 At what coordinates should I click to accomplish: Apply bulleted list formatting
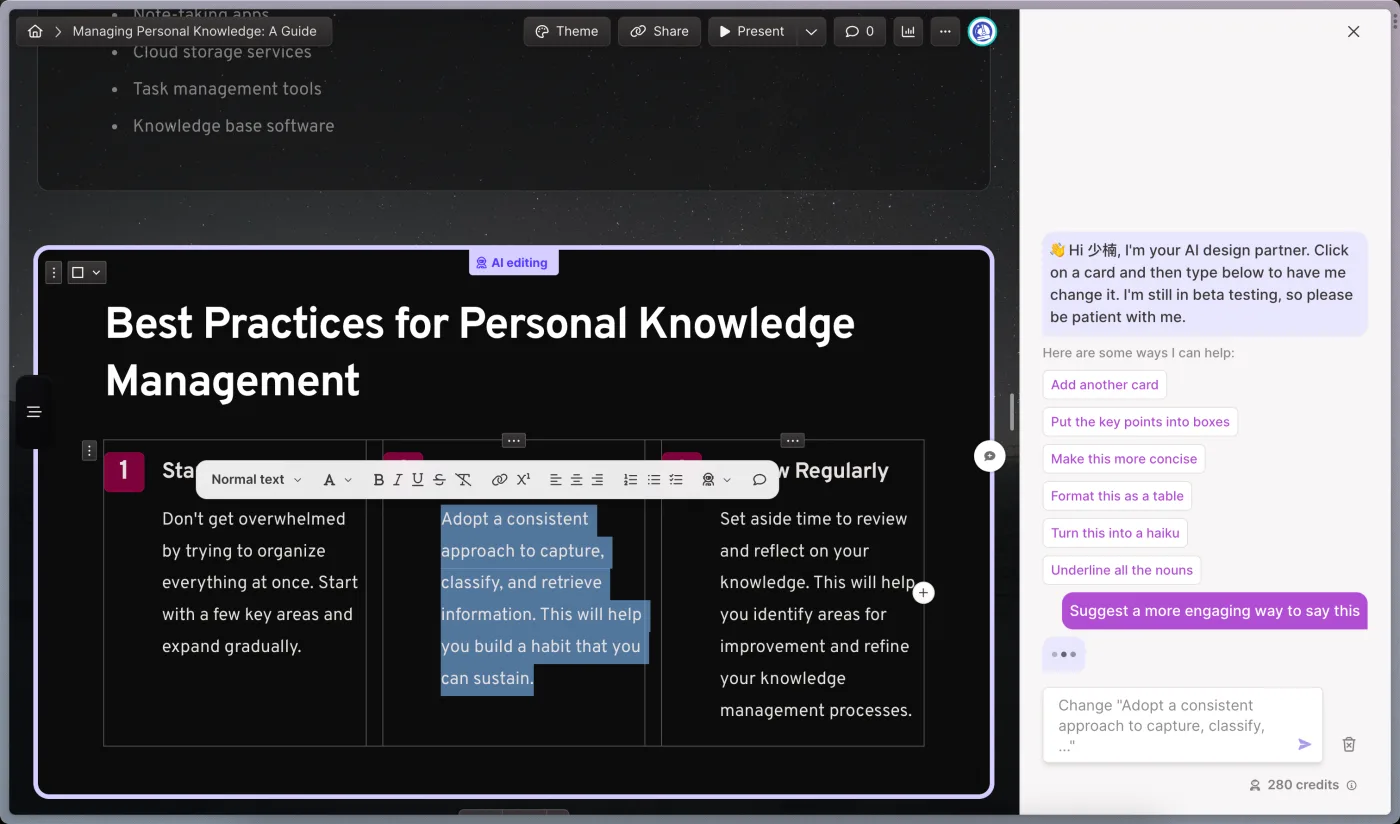pyautogui.click(x=653, y=480)
